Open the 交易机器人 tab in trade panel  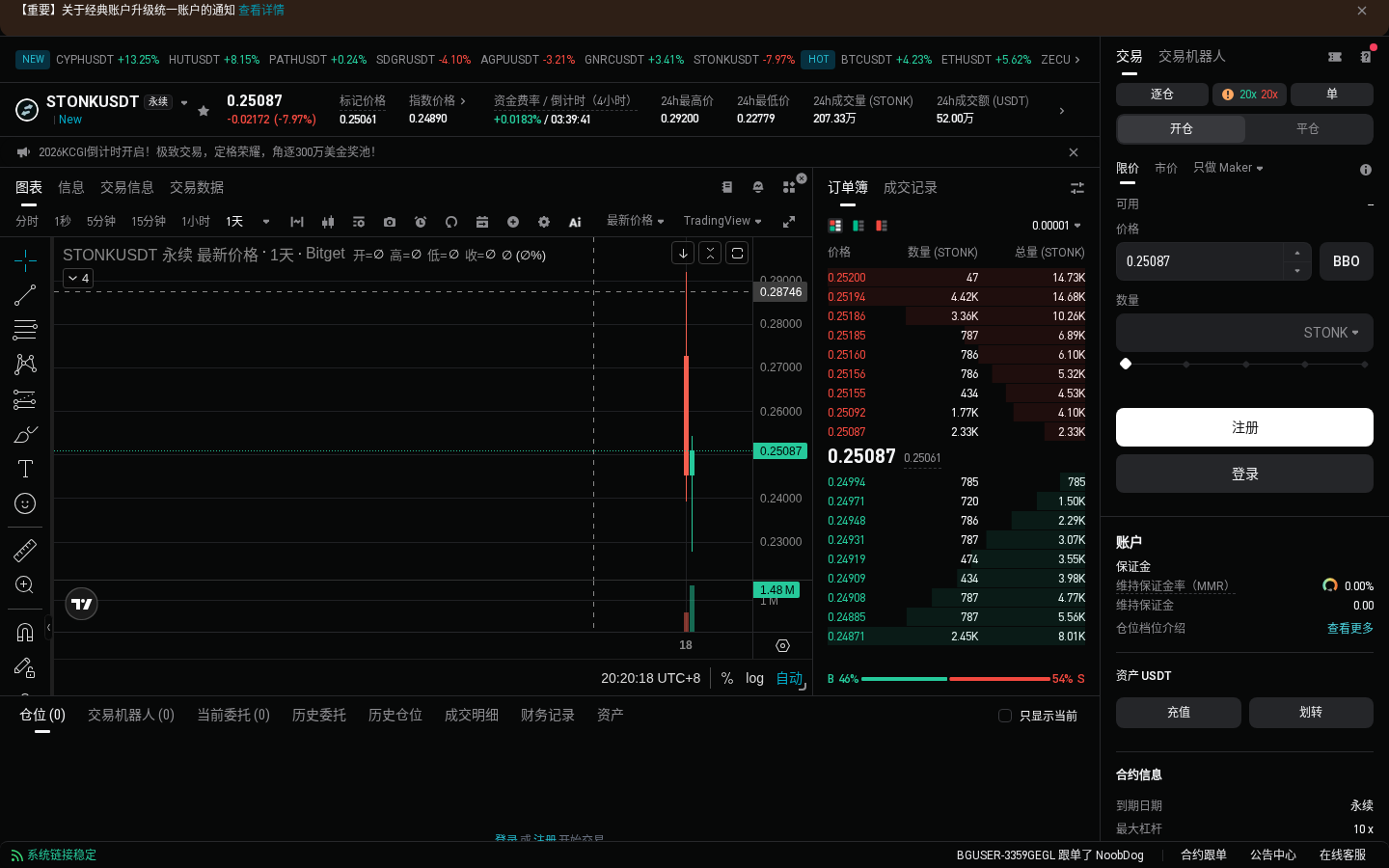coord(1192,56)
